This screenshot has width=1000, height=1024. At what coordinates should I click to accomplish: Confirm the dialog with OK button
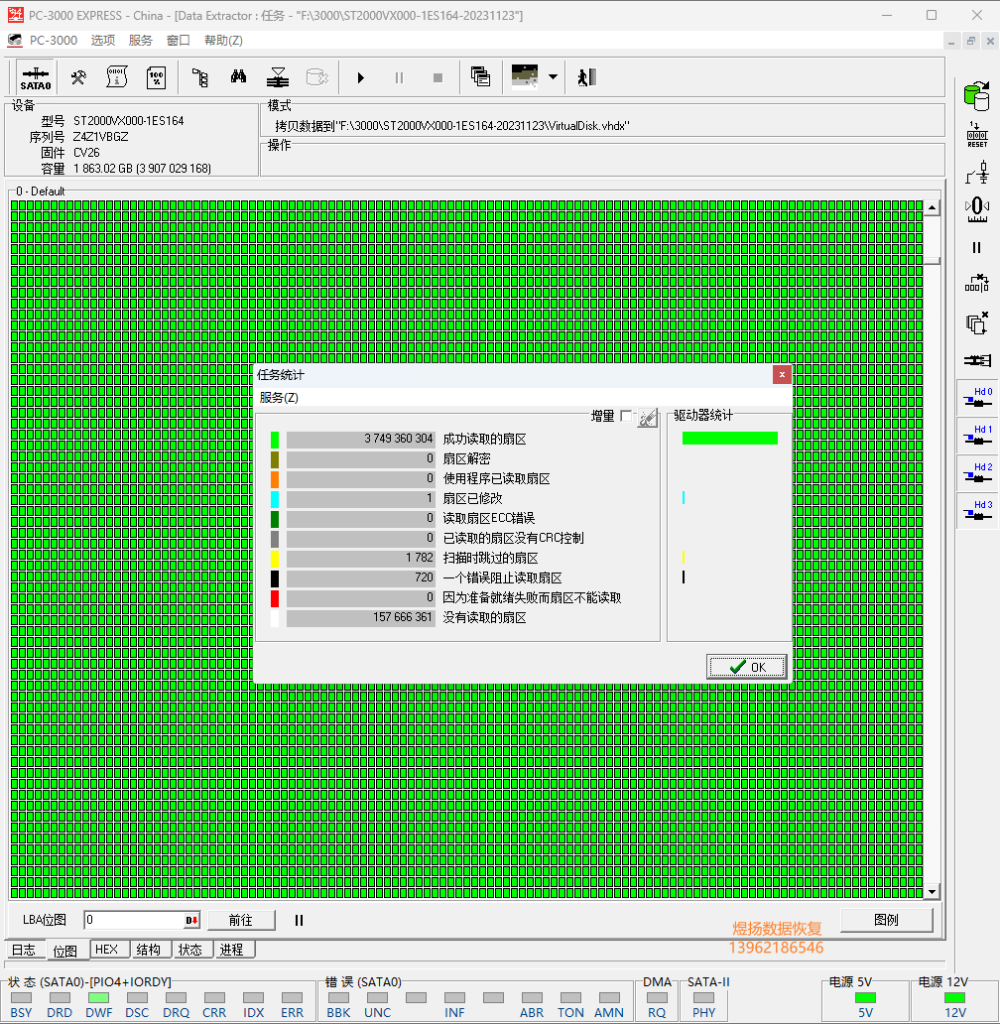click(x=747, y=667)
